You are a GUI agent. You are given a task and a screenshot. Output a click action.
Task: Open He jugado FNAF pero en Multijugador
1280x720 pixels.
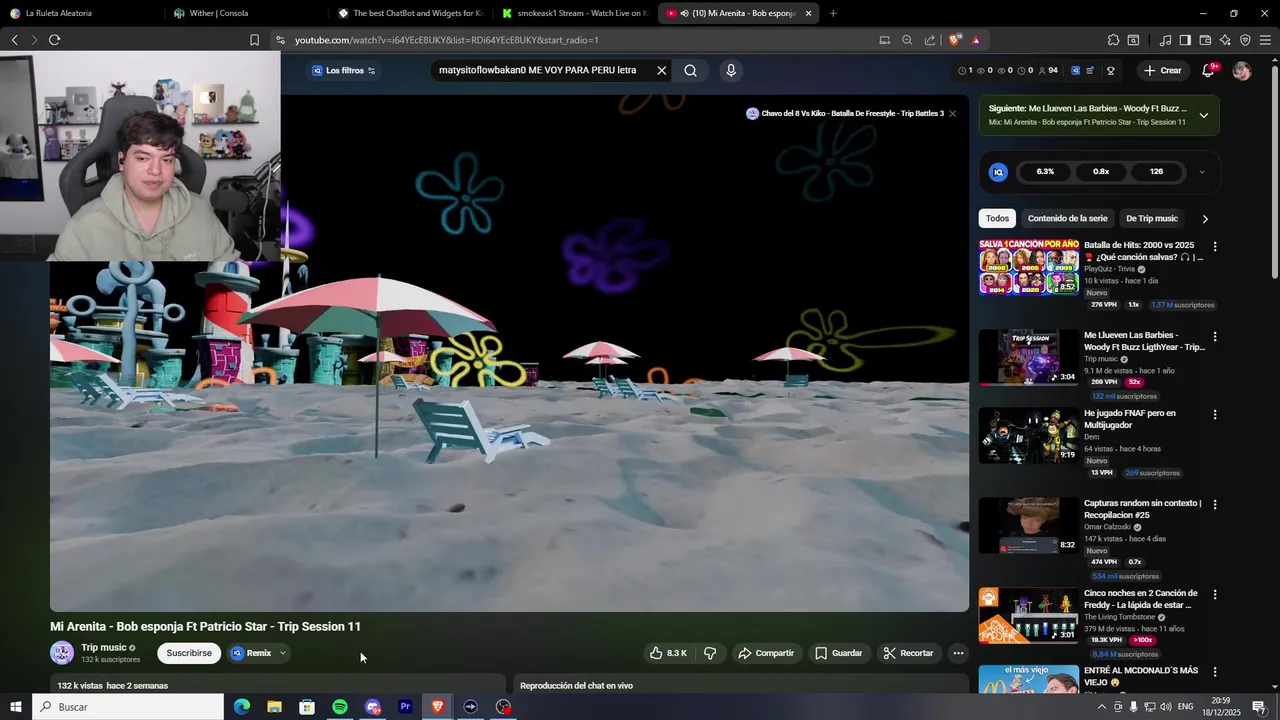coord(1029,435)
